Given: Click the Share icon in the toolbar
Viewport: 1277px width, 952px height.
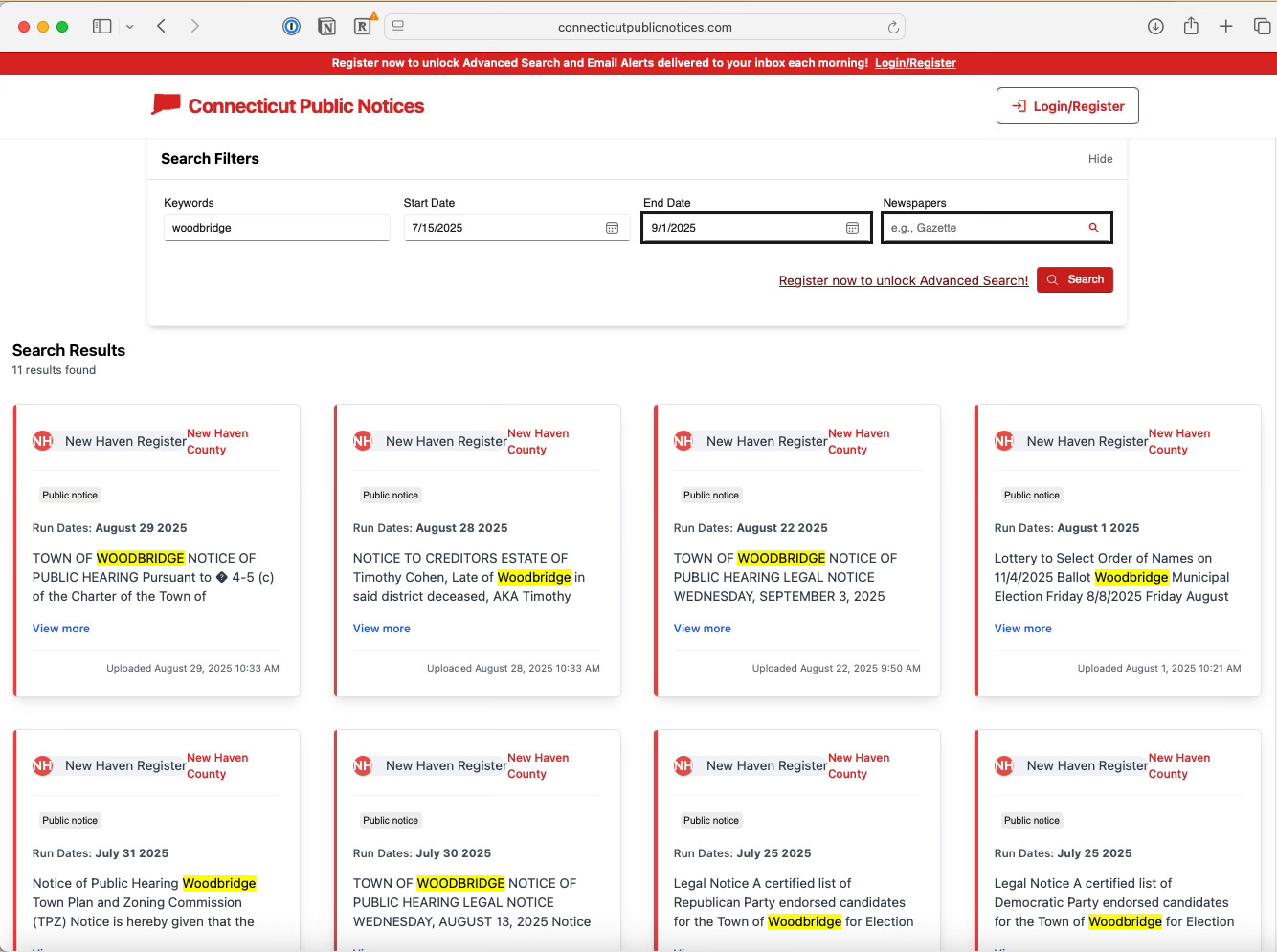Looking at the screenshot, I should [x=1191, y=27].
